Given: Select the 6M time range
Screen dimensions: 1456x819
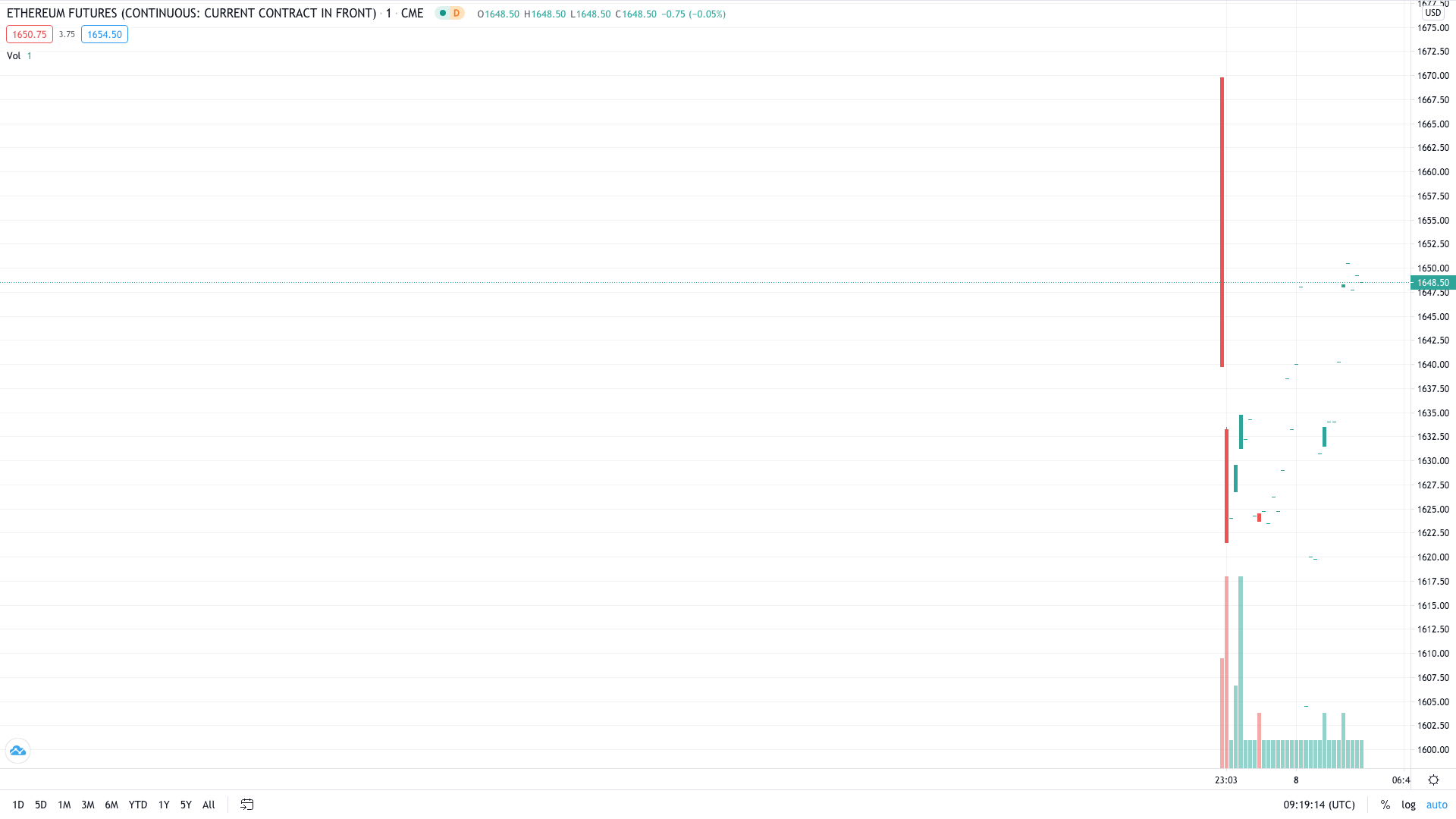Looking at the screenshot, I should click(111, 805).
